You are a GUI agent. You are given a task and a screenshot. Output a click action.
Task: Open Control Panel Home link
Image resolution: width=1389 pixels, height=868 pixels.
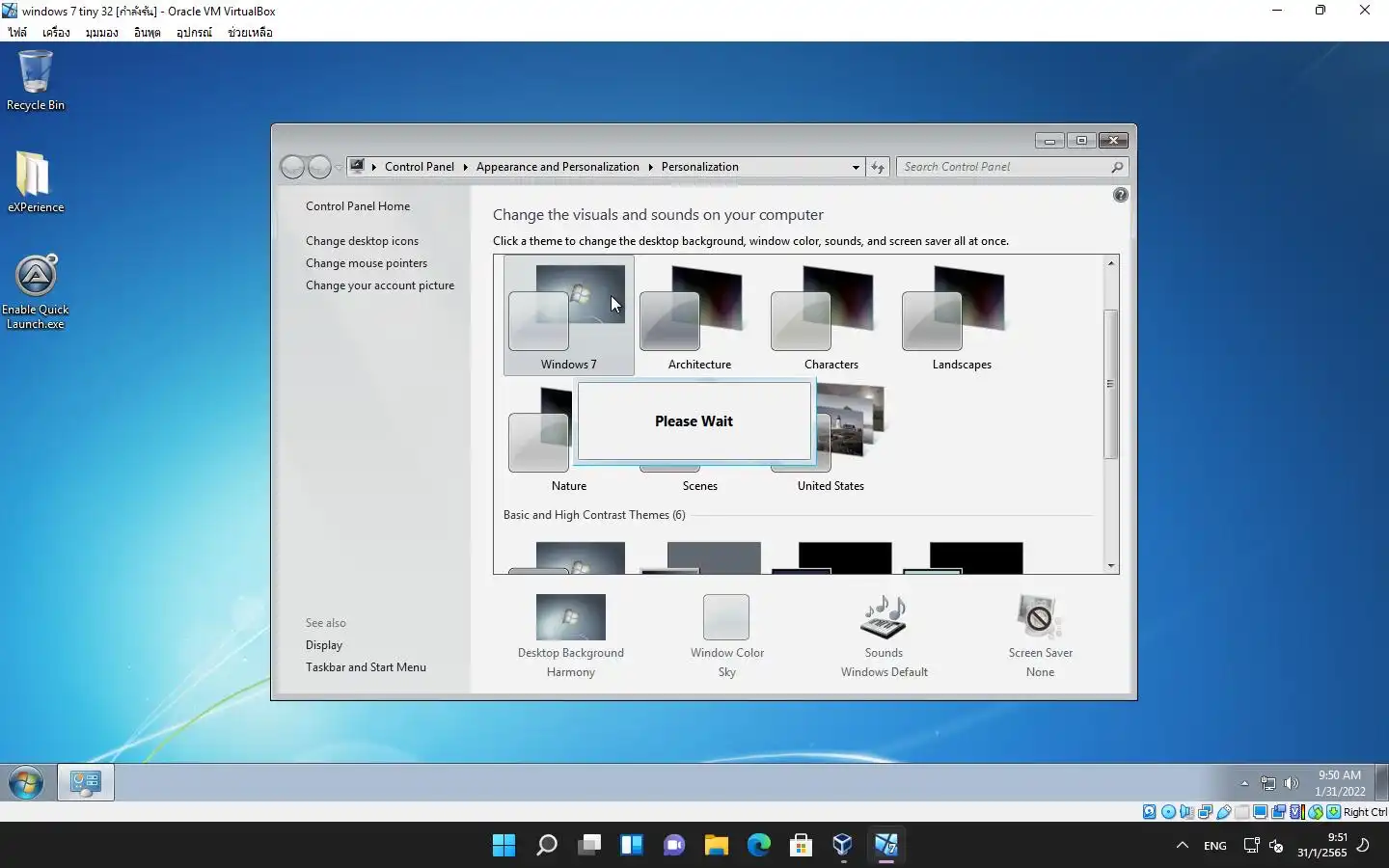point(358,206)
